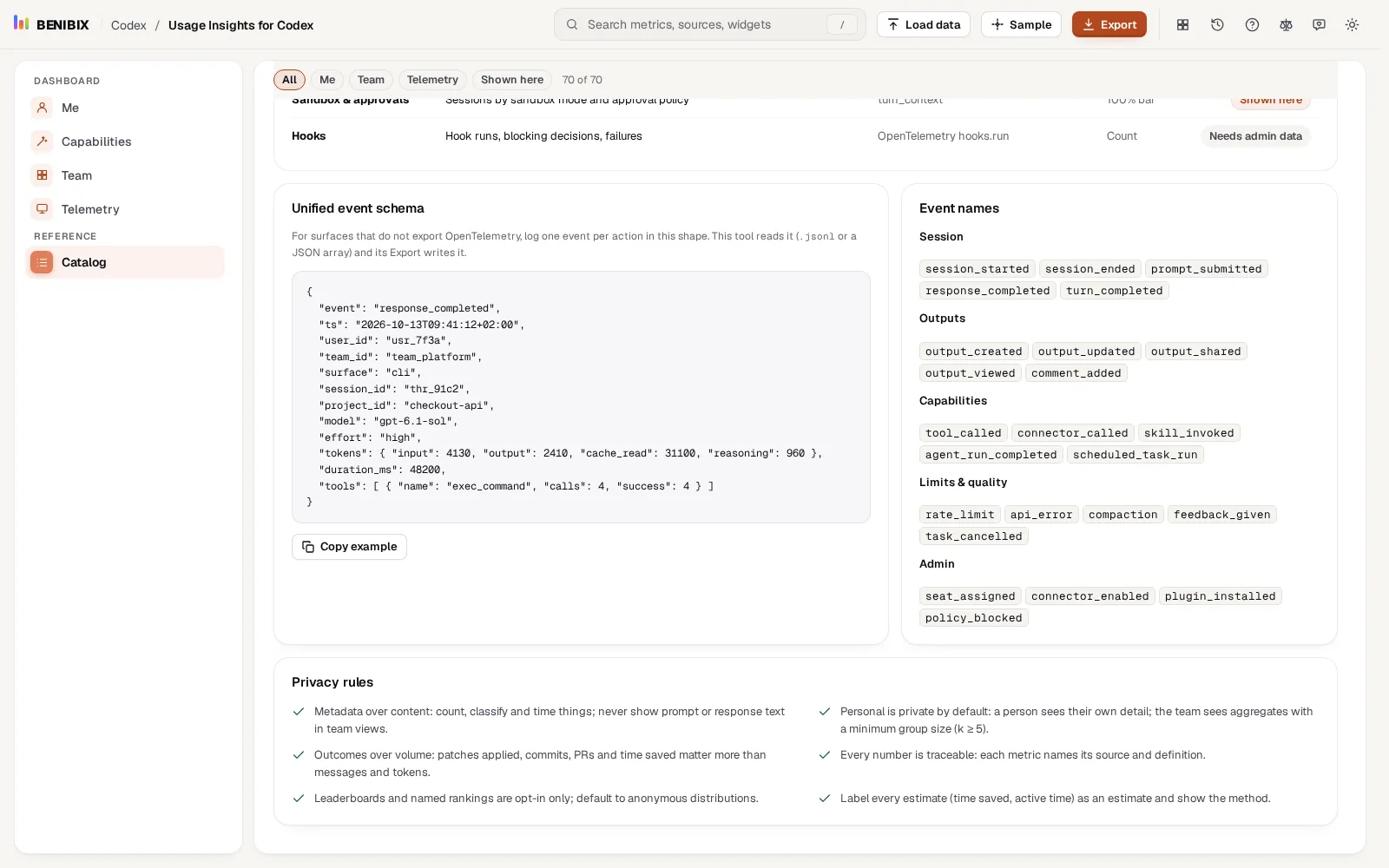This screenshot has width=1389, height=868.
Task: Click the Catalog list icon in sidebar
Action: click(x=42, y=262)
